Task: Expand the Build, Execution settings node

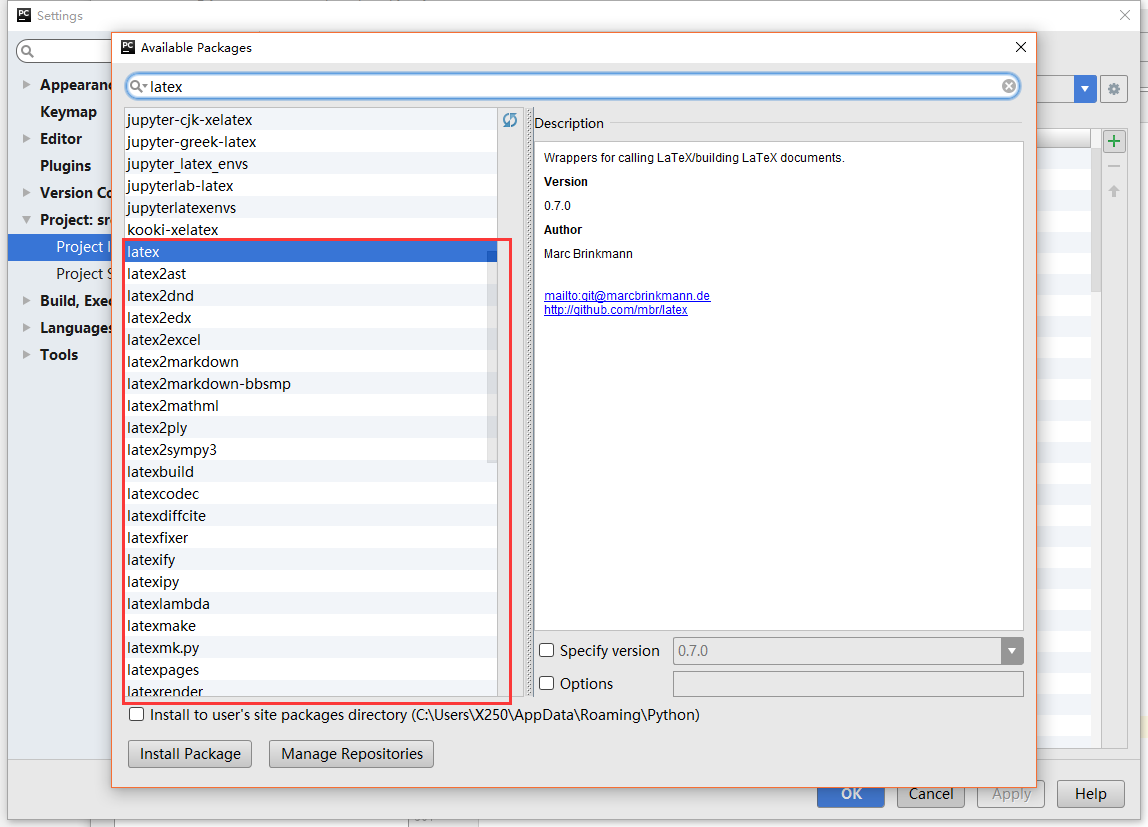Action: click(26, 301)
